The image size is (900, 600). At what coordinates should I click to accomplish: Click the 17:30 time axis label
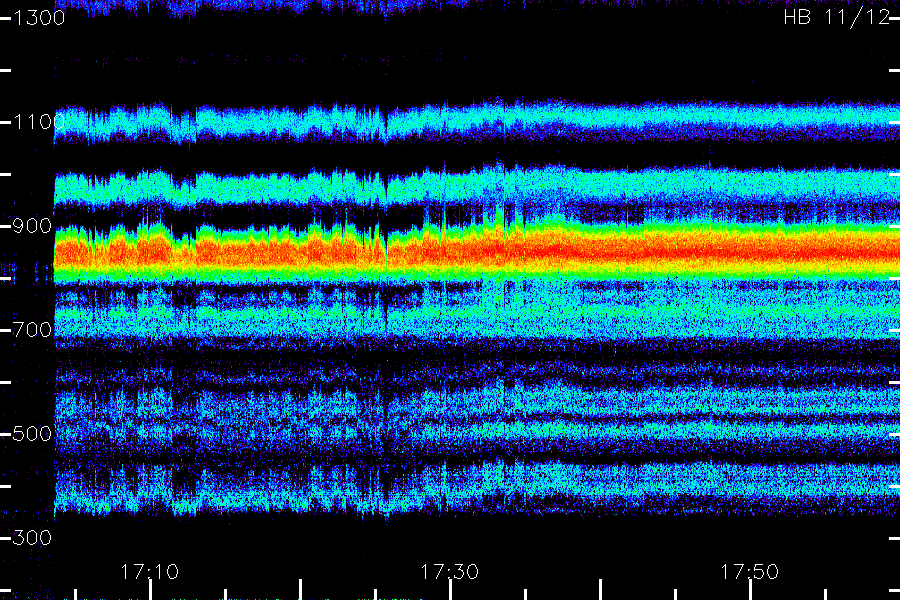pyautogui.click(x=449, y=572)
